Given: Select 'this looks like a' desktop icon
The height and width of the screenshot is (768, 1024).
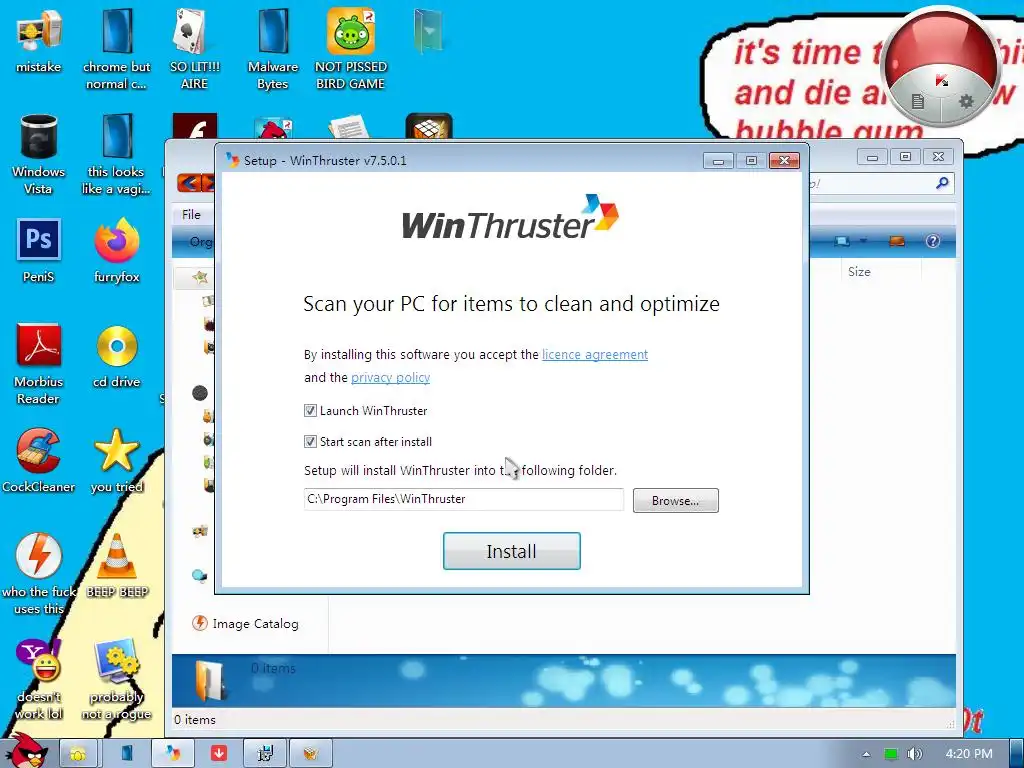Looking at the screenshot, I should click(x=117, y=154).
